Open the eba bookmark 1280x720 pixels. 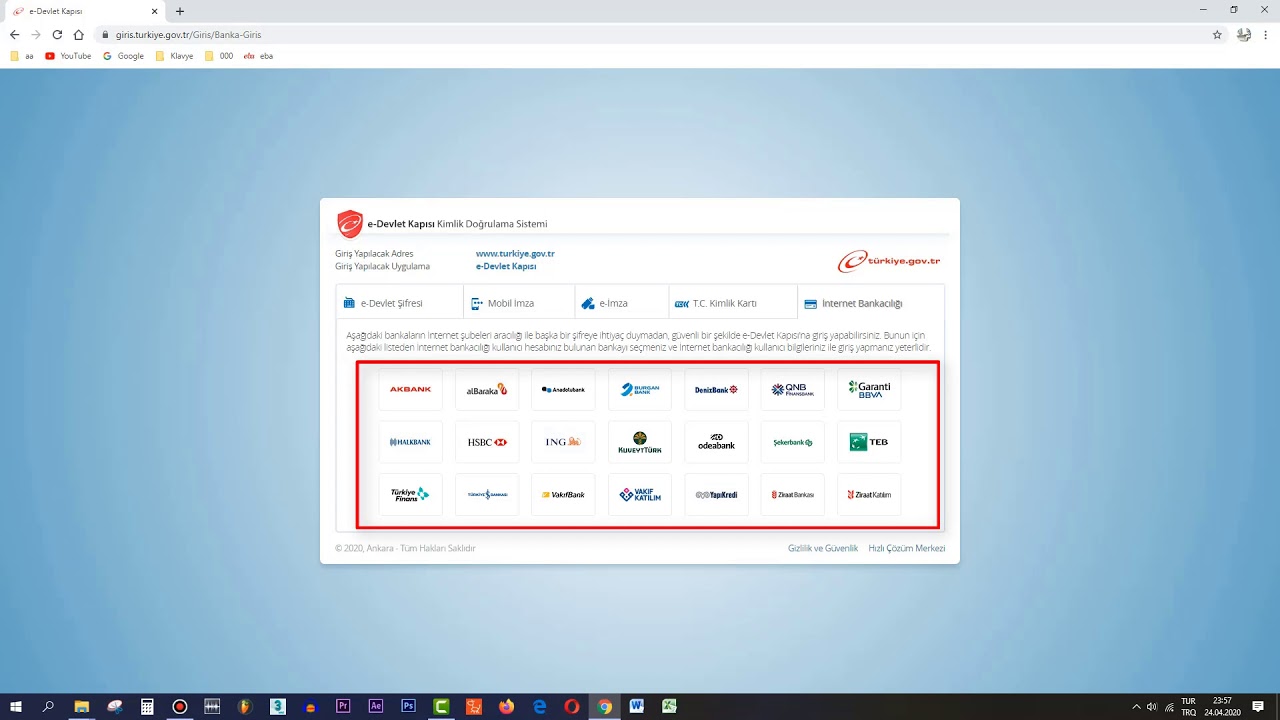point(258,56)
